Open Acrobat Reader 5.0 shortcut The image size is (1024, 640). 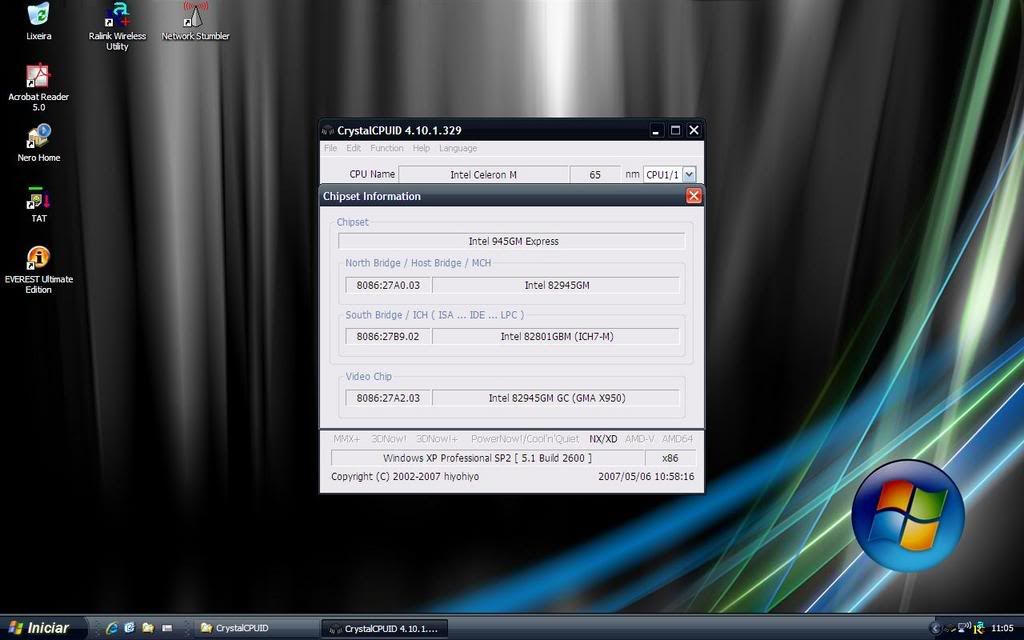(38, 78)
